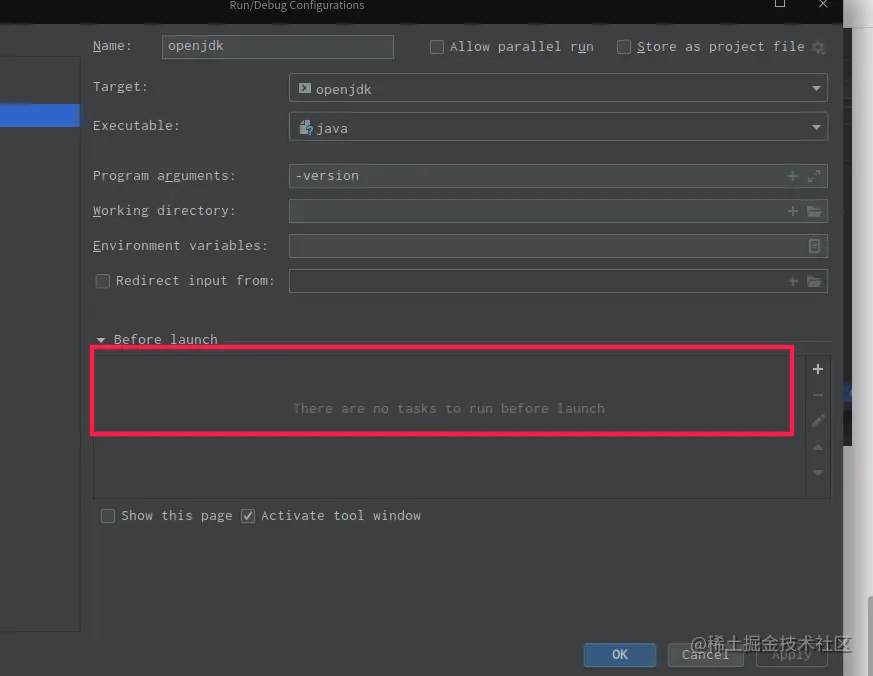Viewport: 873px width, 676px height.
Task: Click the Environment variables field
Action: point(558,246)
